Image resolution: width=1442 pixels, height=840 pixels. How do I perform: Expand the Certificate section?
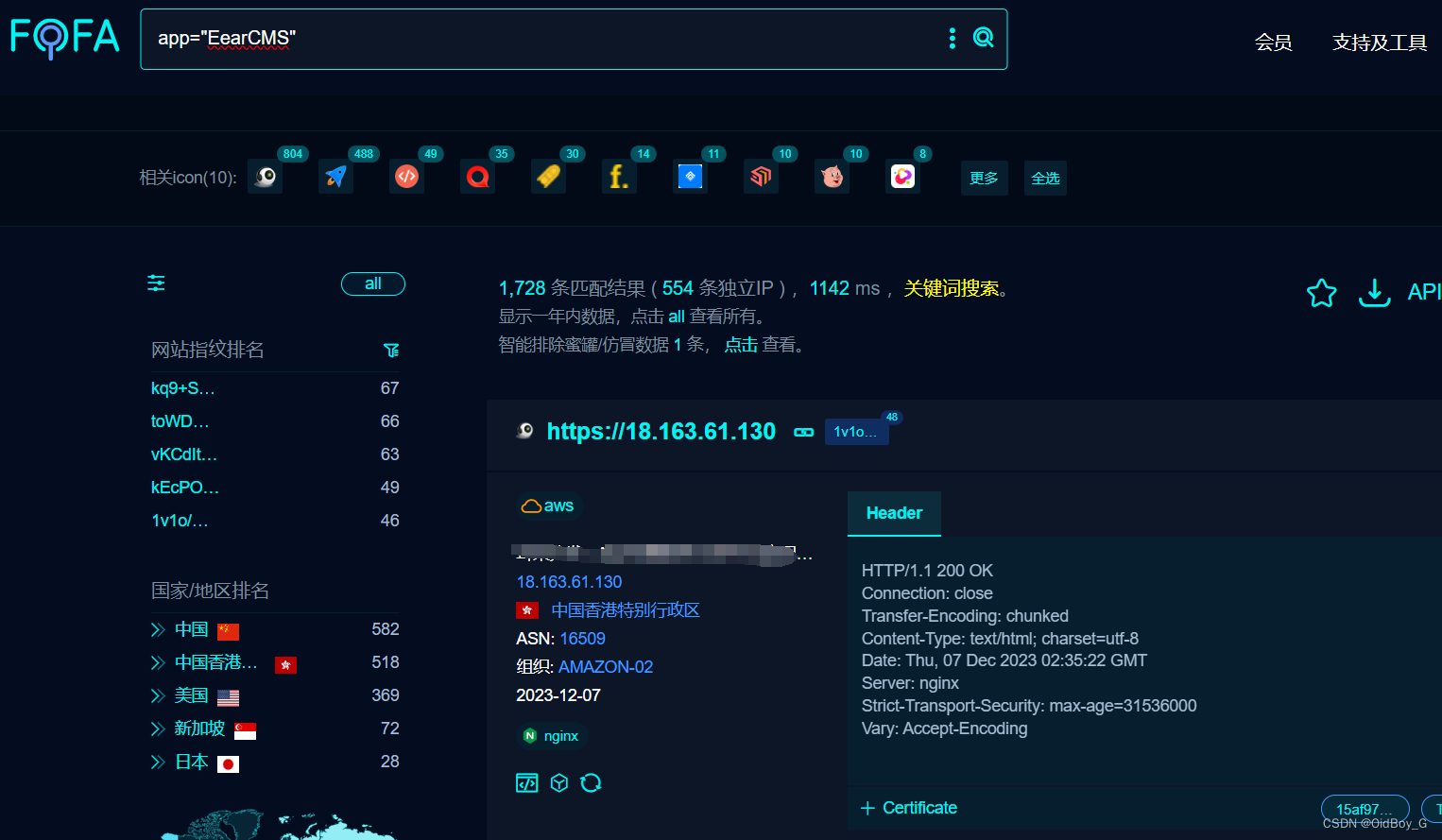point(909,808)
